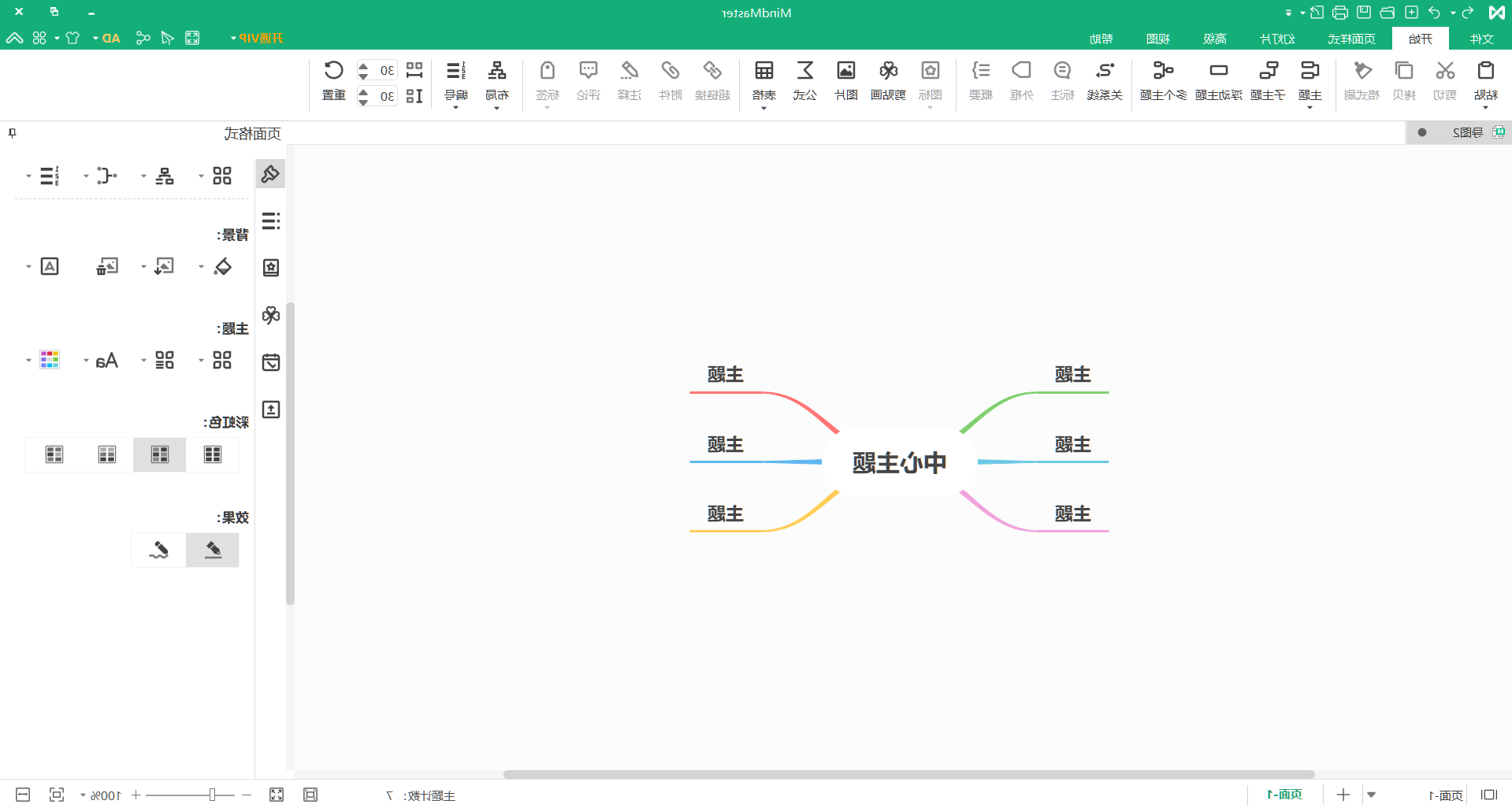Open the theme font (Aa) dropdown
This screenshot has height=808, width=1512.
click(x=86, y=361)
